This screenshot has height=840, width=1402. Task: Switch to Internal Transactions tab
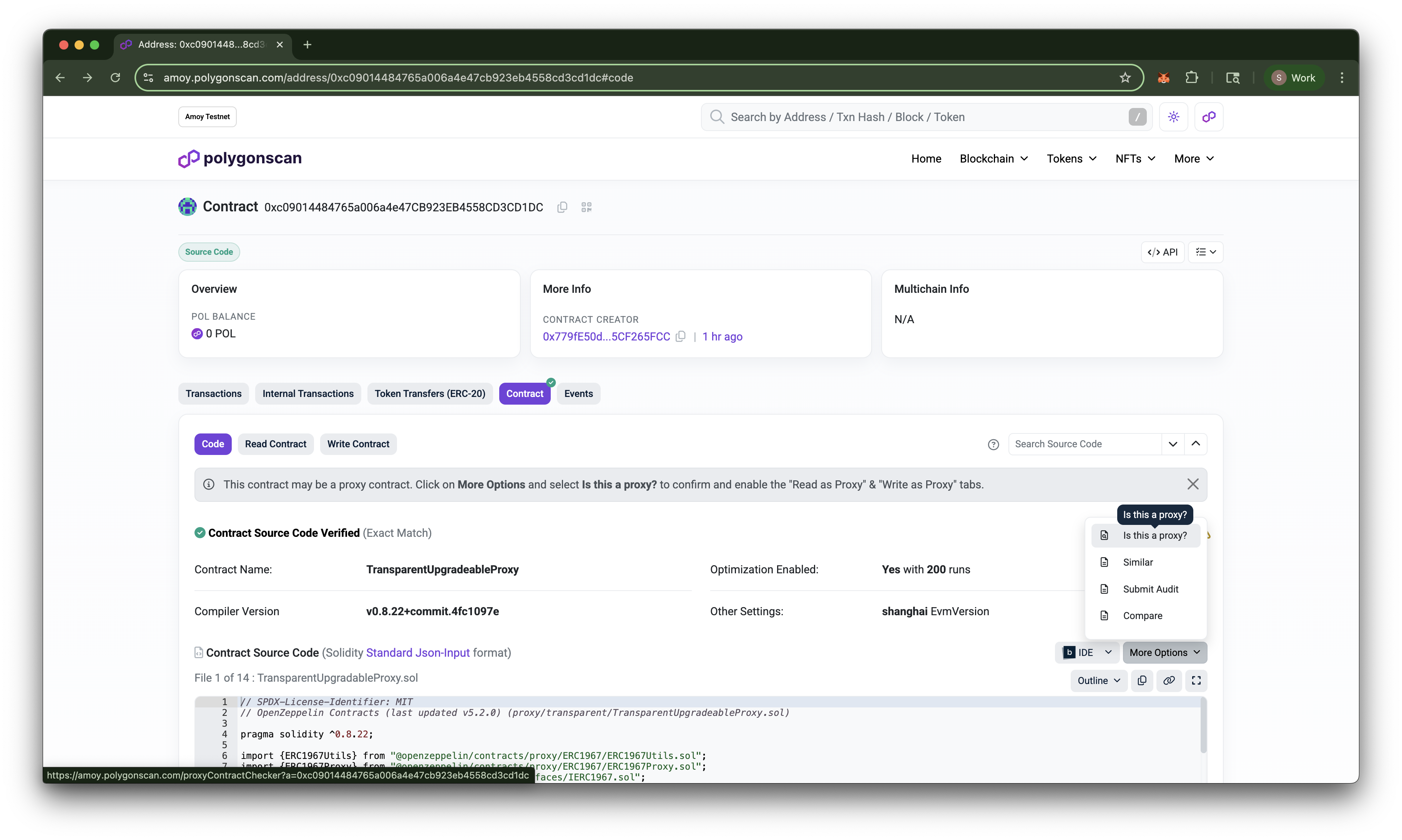point(308,393)
